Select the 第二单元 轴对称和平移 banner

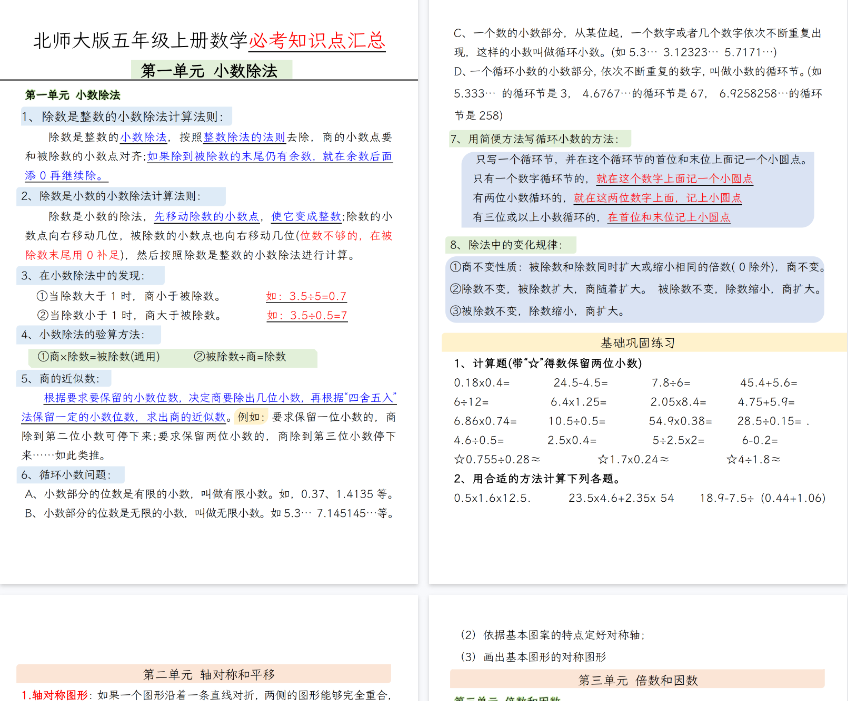[208, 674]
